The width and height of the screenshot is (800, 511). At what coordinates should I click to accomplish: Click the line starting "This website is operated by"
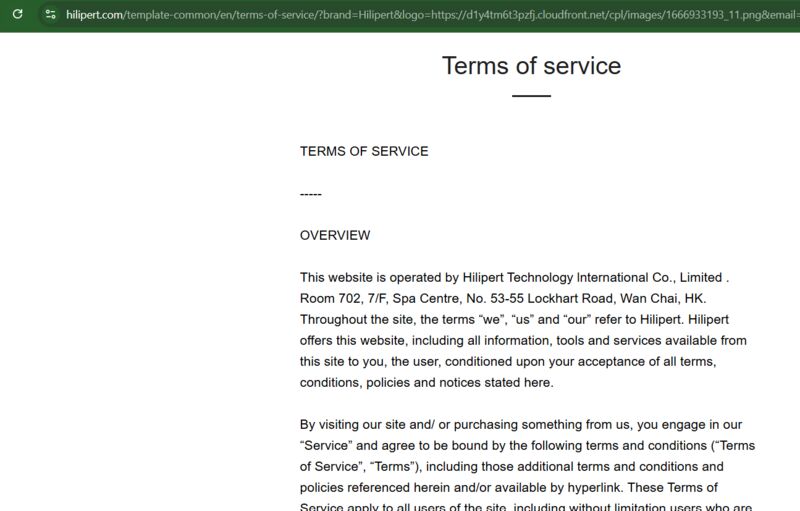[514, 277]
